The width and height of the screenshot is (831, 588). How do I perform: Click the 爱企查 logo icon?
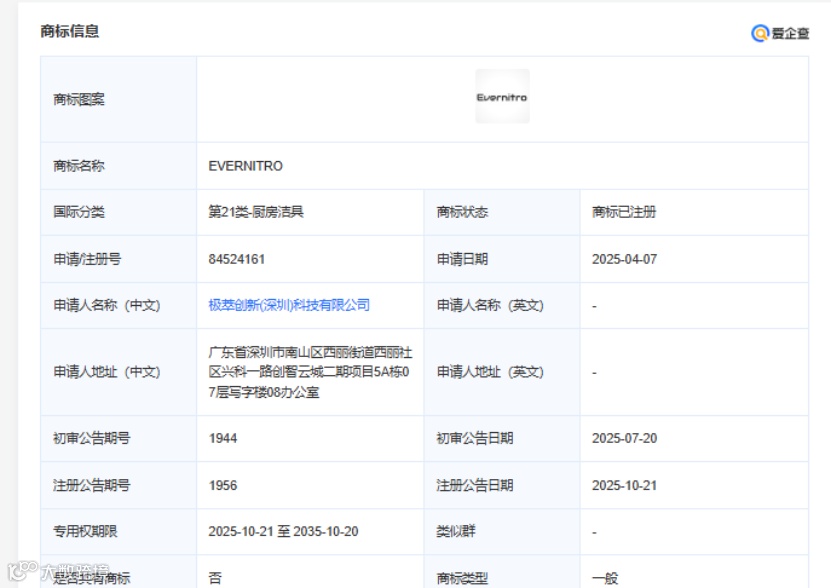coord(759,33)
